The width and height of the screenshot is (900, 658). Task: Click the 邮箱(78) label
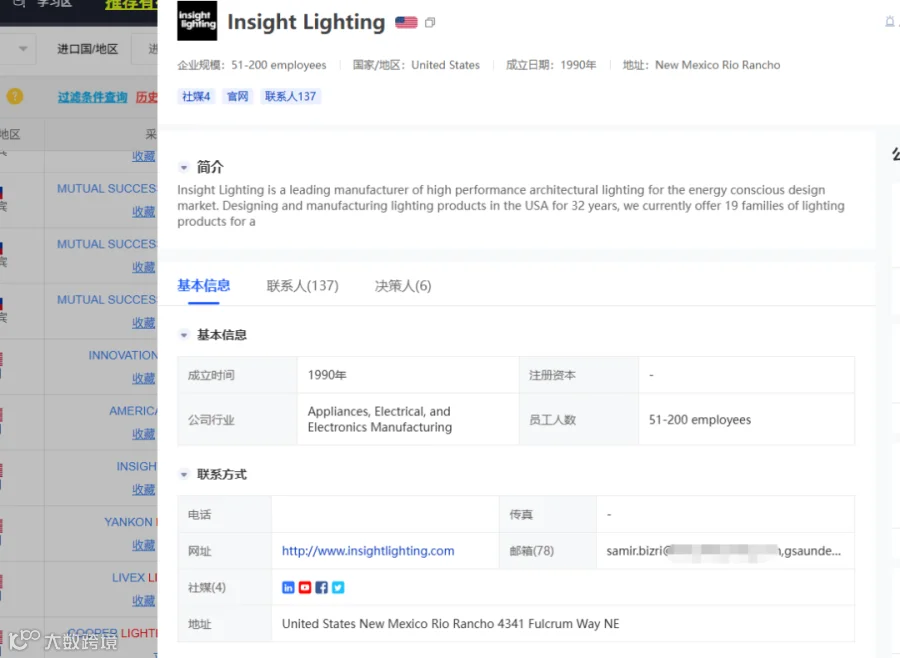532,551
